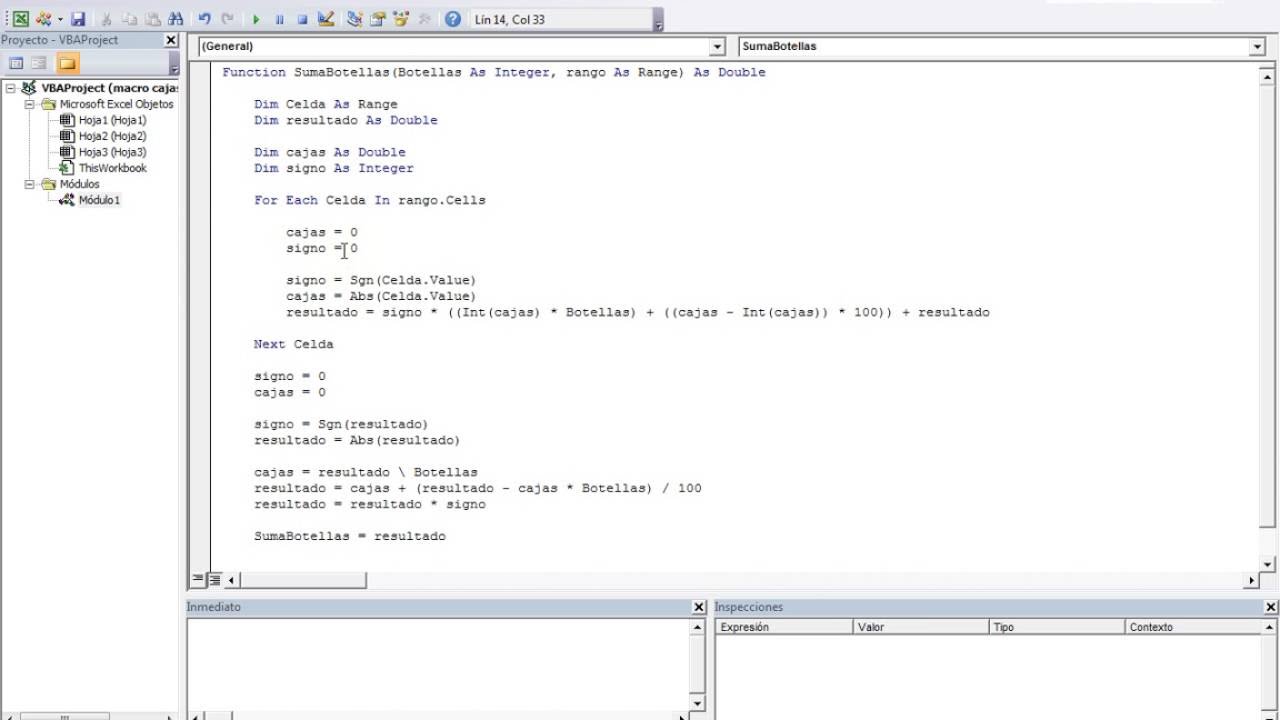This screenshot has width=1280, height=720.
Task: Switch to Full Module View button
Action: point(214,580)
